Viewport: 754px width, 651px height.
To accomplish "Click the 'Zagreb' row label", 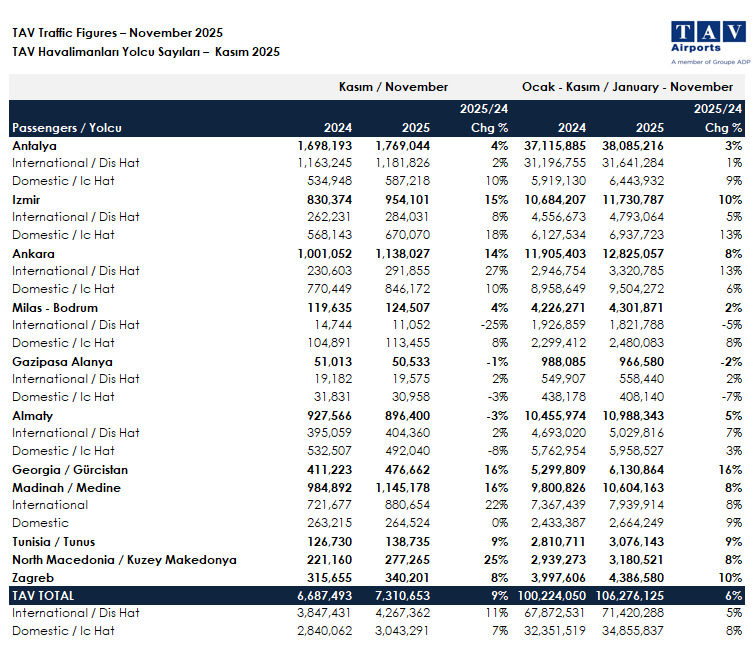I will (33, 578).
